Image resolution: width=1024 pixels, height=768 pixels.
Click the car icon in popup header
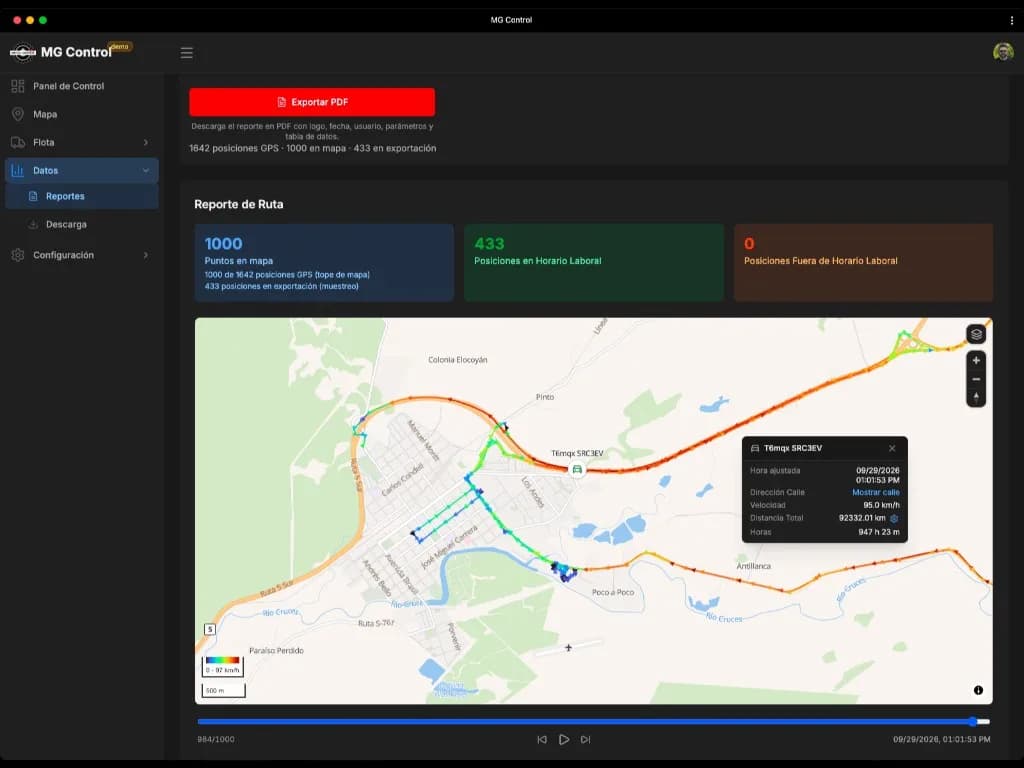755,448
